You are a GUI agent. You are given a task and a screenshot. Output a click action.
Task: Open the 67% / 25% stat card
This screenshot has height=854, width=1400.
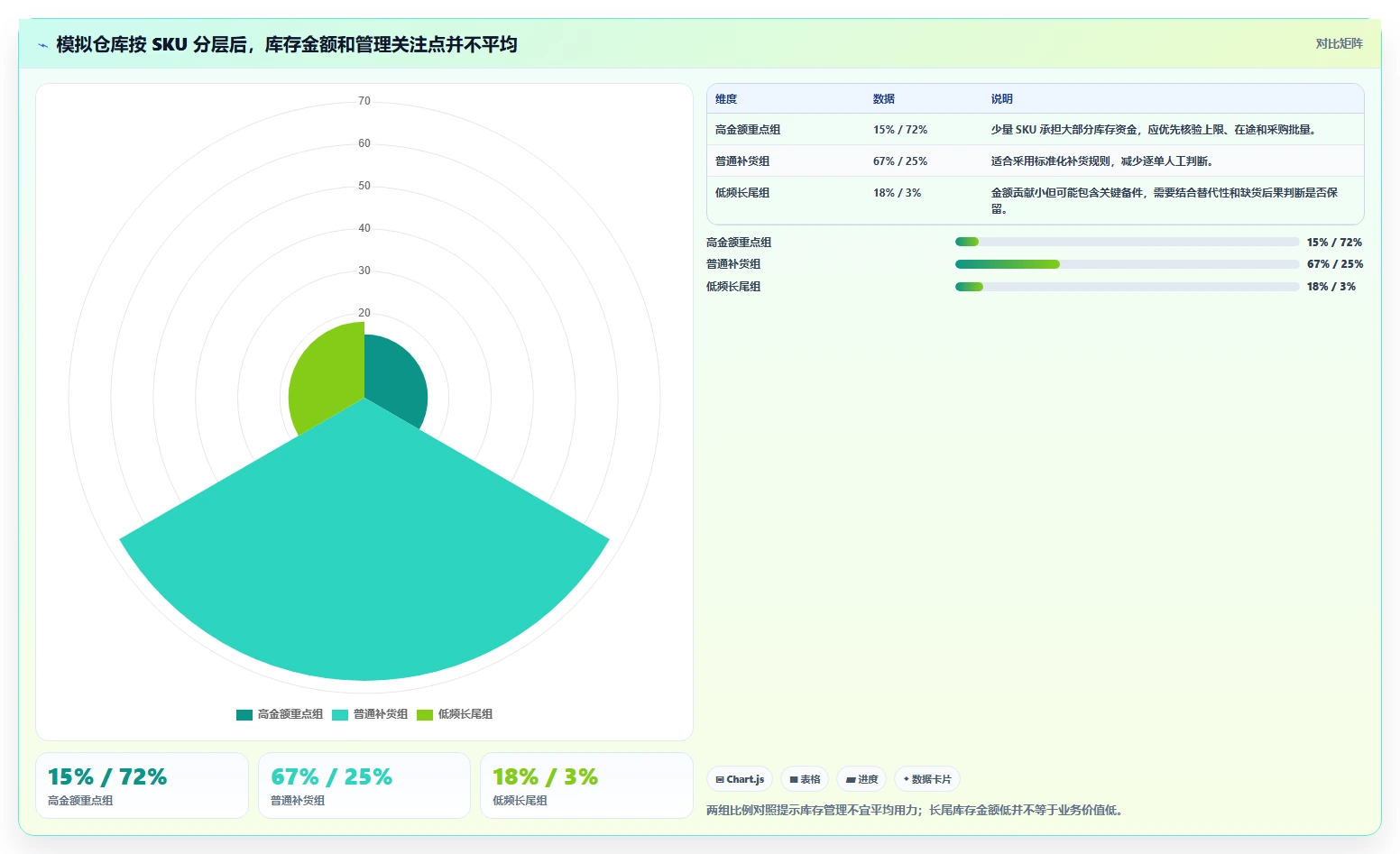pos(364,785)
